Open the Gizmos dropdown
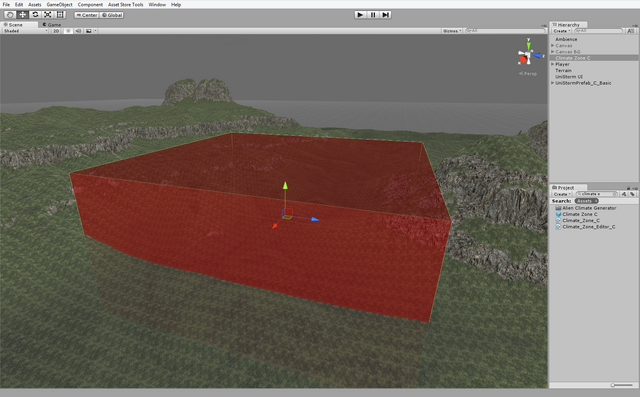The height and width of the screenshot is (397, 640). click(452, 31)
